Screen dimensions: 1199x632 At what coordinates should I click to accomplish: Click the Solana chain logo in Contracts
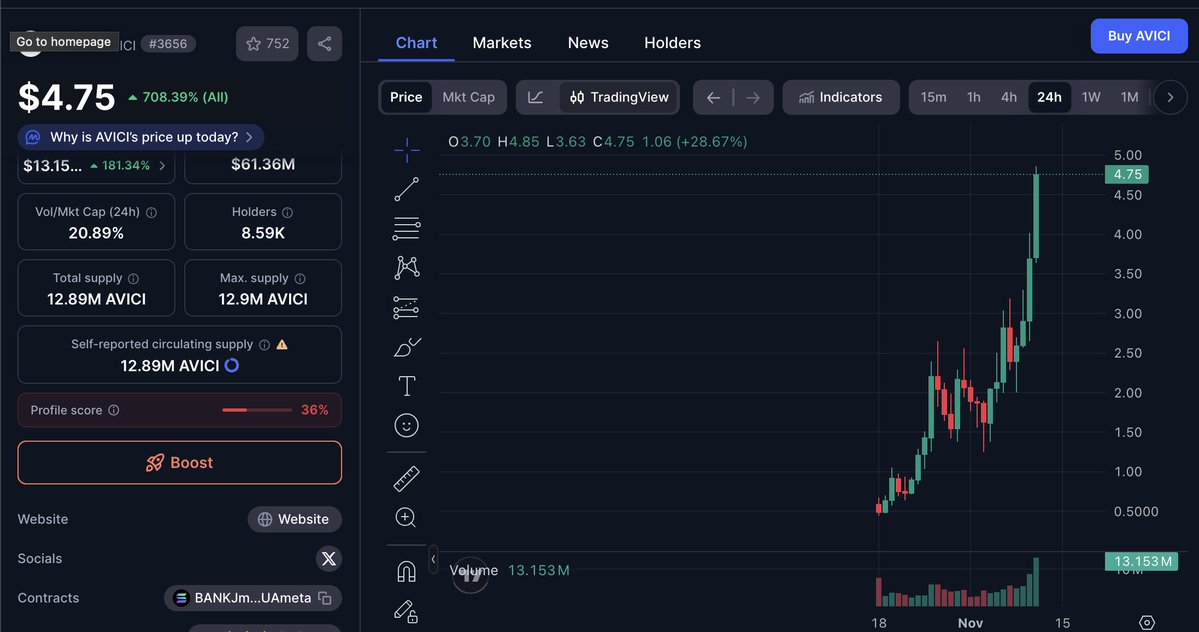(181, 598)
